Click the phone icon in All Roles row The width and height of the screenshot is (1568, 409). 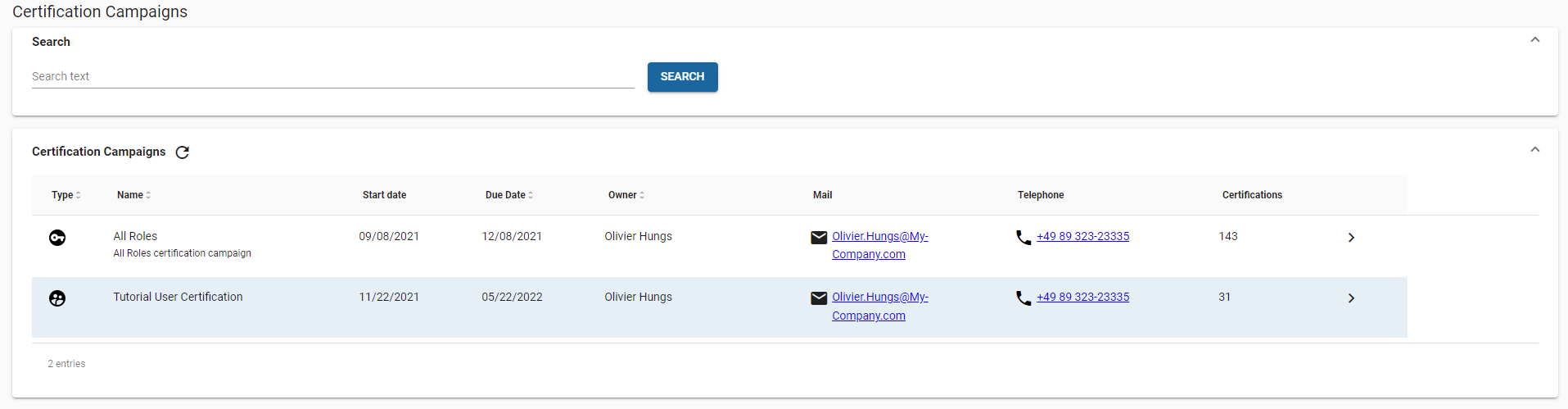click(x=1023, y=238)
